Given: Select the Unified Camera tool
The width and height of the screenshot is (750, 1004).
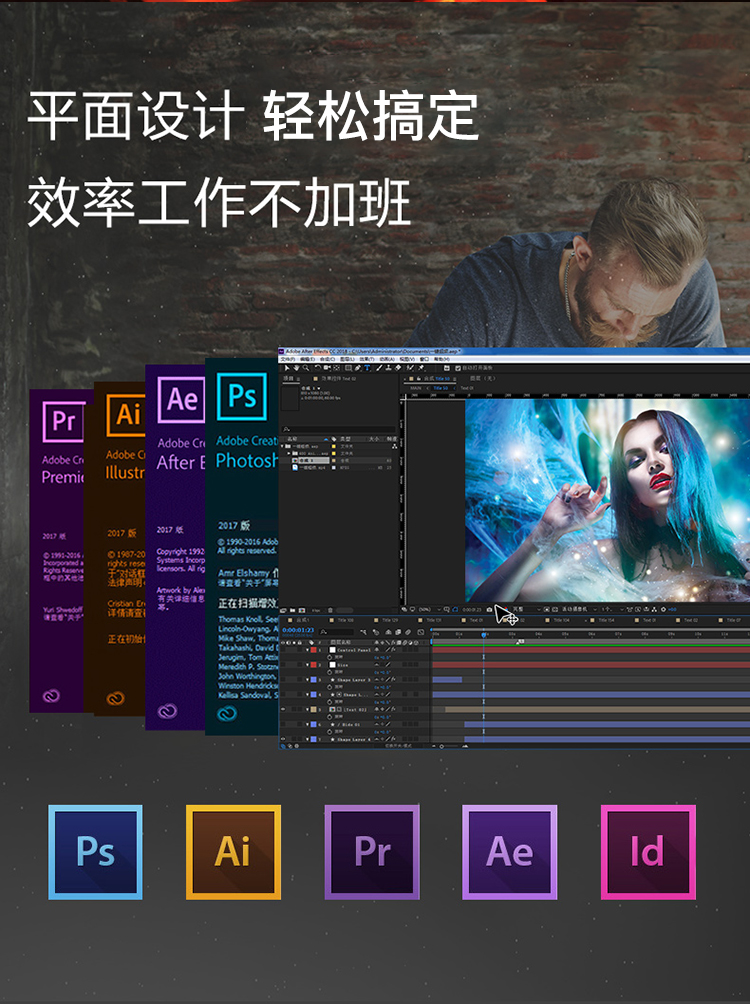Looking at the screenshot, I should coord(327,368).
